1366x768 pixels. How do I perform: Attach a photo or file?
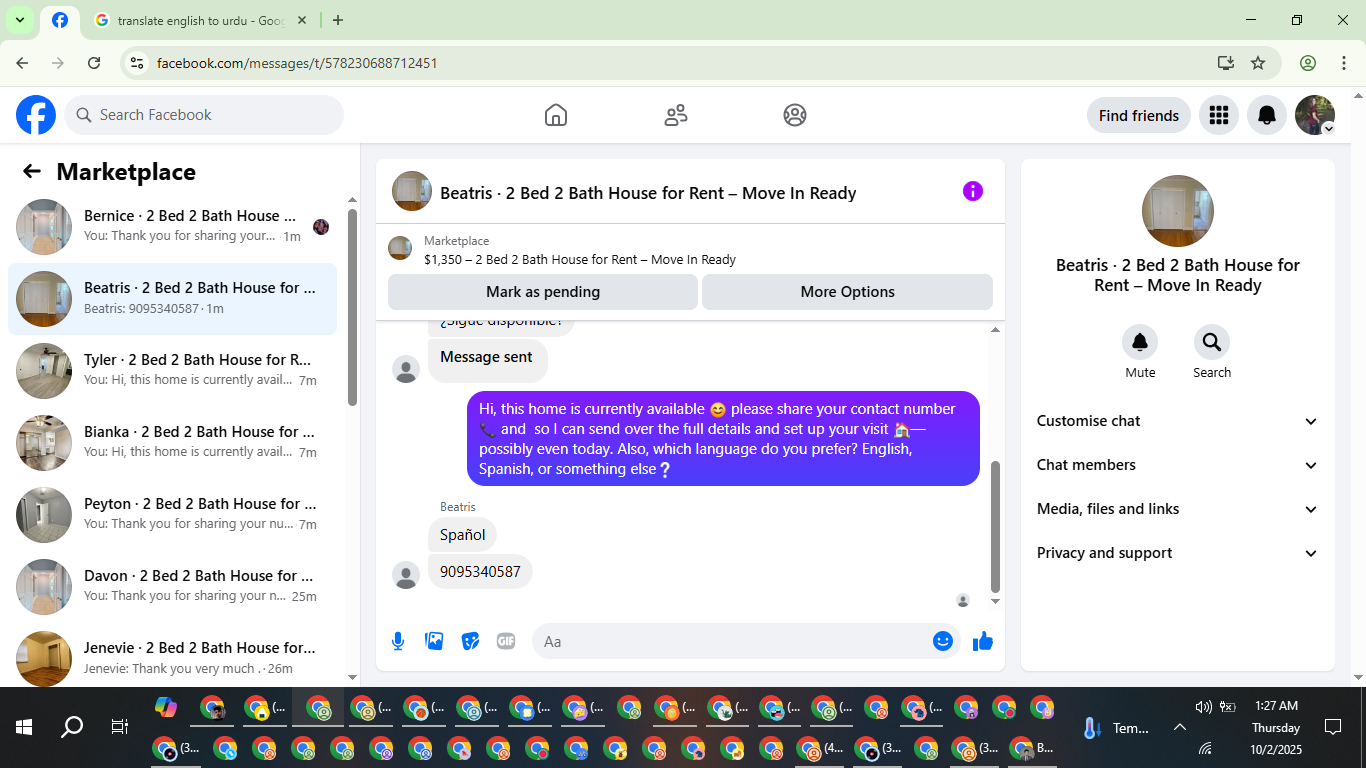tap(434, 641)
